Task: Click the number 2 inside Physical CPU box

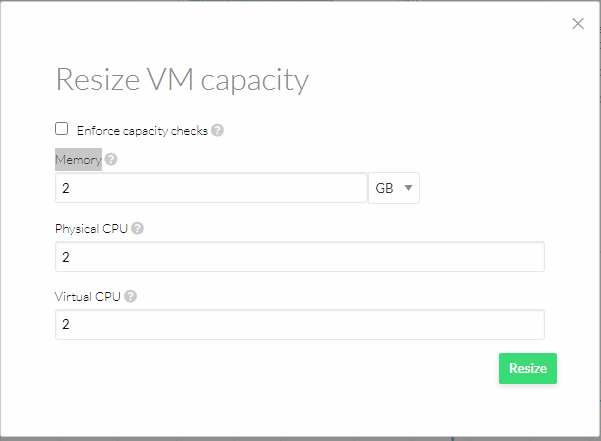Action: pyautogui.click(x=66, y=257)
